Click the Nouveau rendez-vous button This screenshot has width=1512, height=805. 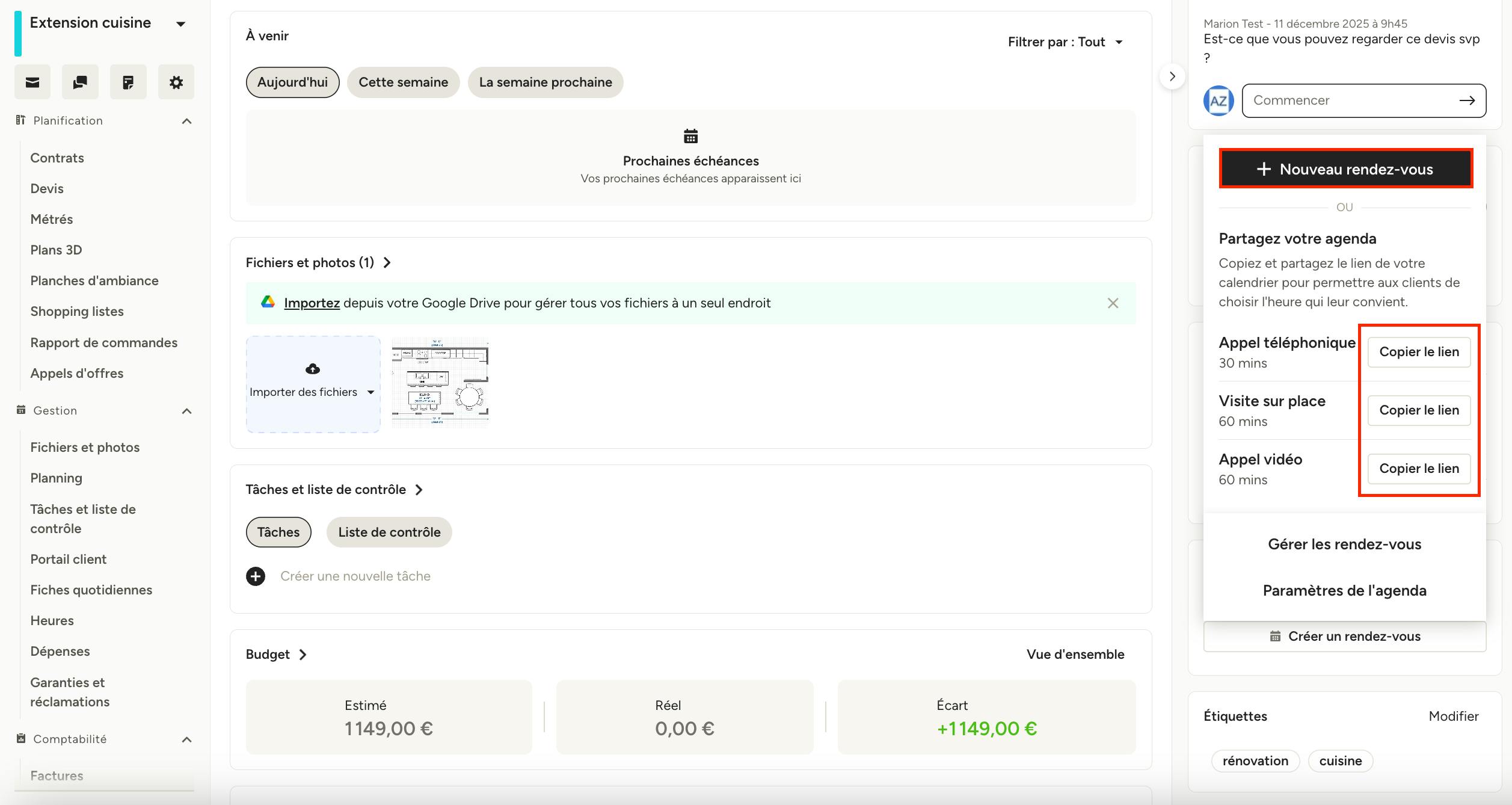[1345, 169]
